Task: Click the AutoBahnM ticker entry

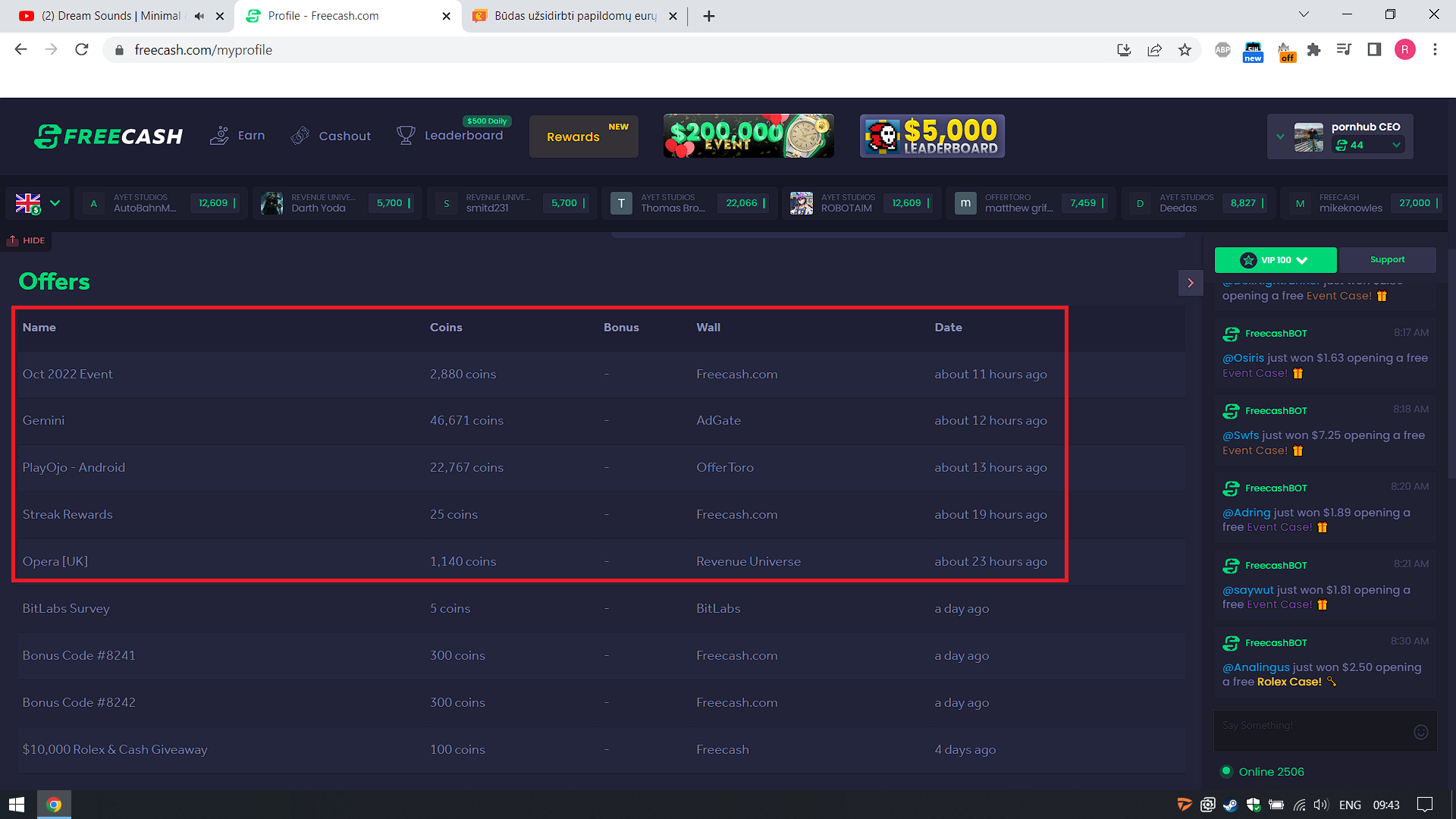Action: (x=161, y=203)
